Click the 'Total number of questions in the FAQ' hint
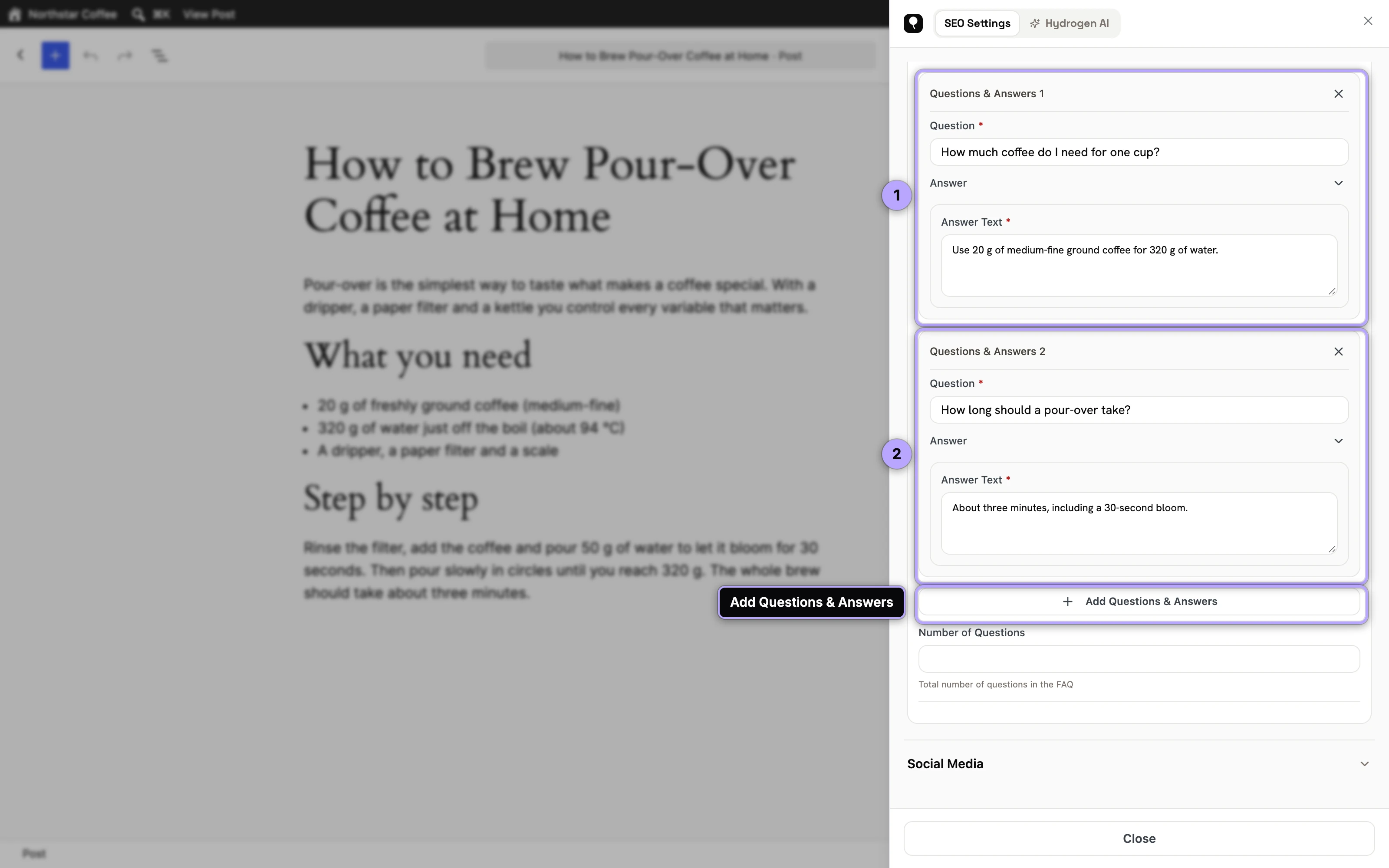The width and height of the screenshot is (1389, 868). [x=995, y=684]
